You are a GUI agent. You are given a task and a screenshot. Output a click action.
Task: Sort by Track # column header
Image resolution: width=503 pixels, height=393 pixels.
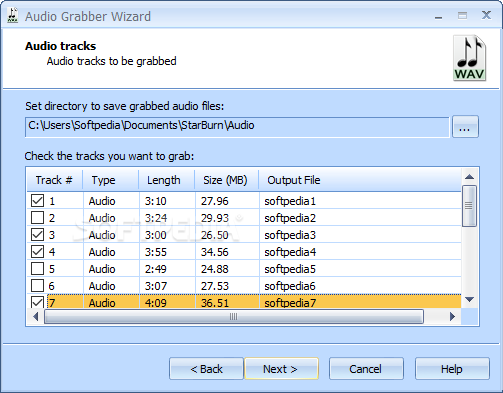55,180
